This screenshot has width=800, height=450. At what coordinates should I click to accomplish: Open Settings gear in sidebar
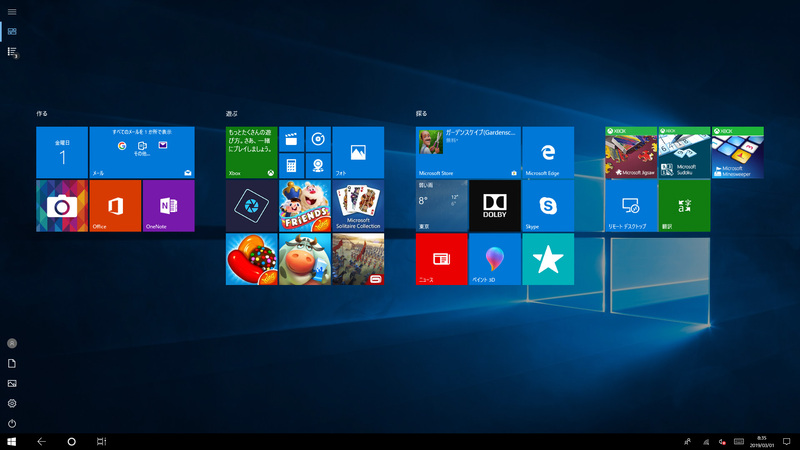[12, 403]
